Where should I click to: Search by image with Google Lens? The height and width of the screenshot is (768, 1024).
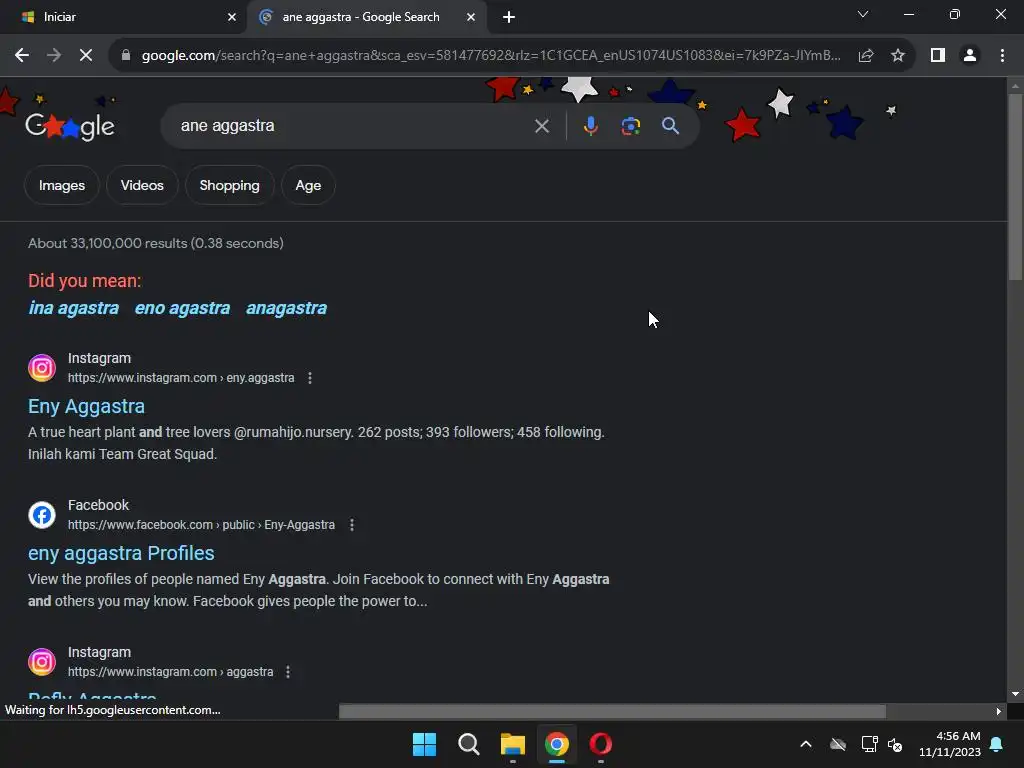point(631,126)
